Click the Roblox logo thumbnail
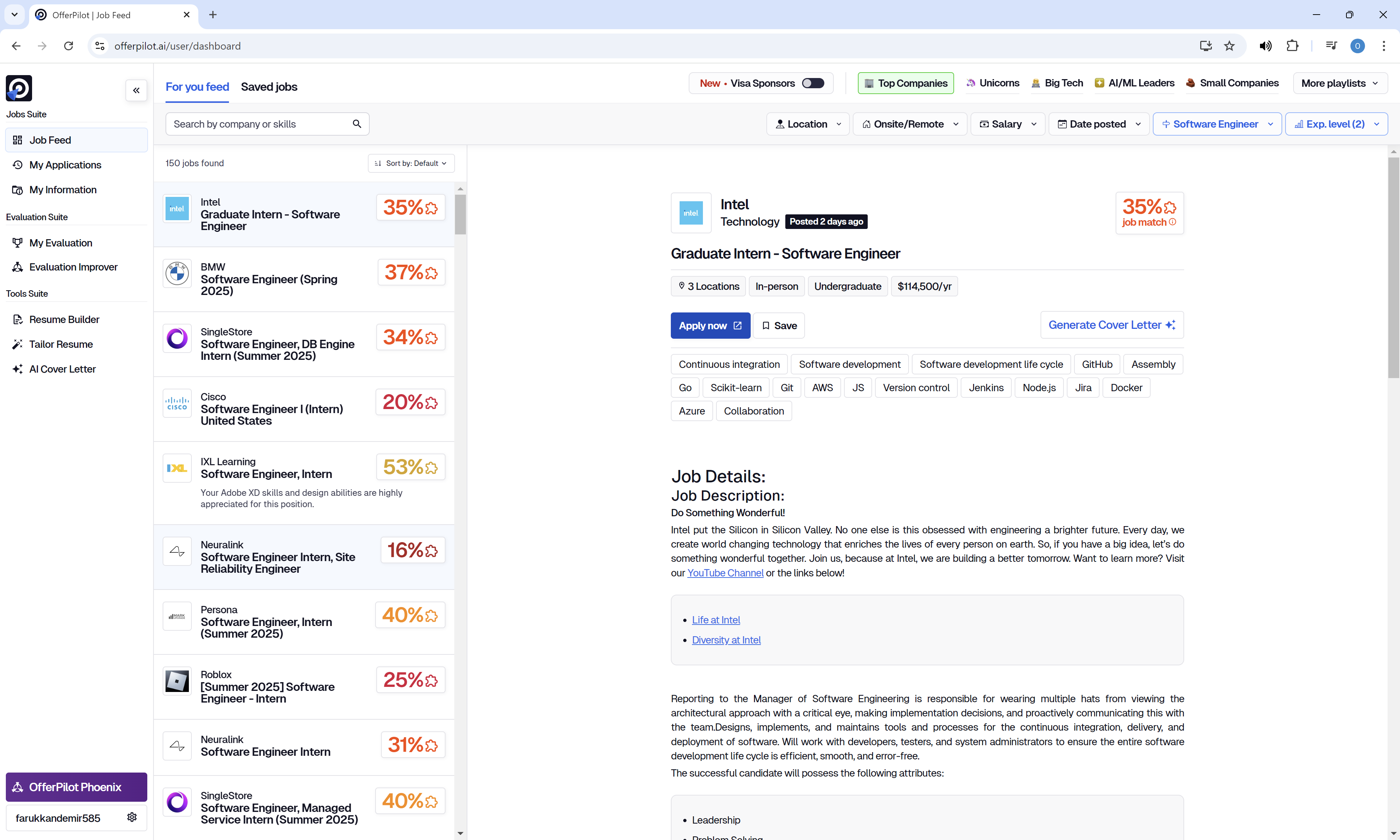Viewport: 1400px width, 840px height. [x=177, y=681]
